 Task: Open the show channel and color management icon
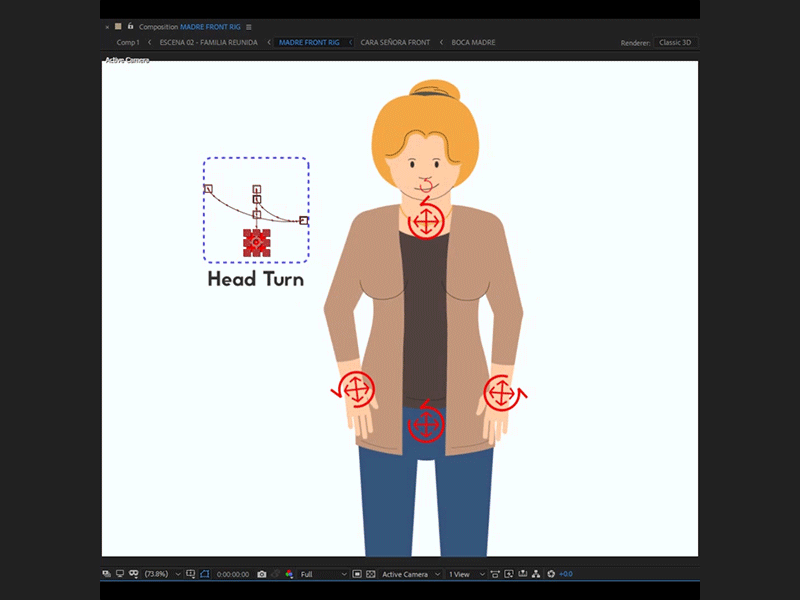click(289, 574)
